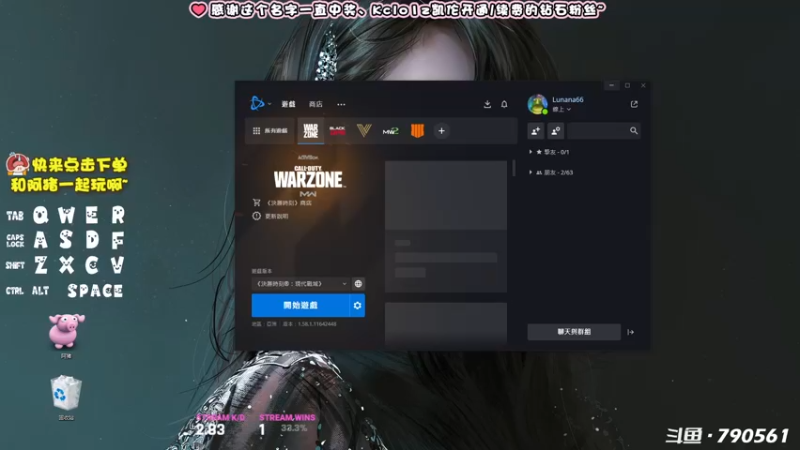Image resolution: width=800 pixels, height=450 pixels.
Task: Open the notifications bell
Action: tap(504, 104)
